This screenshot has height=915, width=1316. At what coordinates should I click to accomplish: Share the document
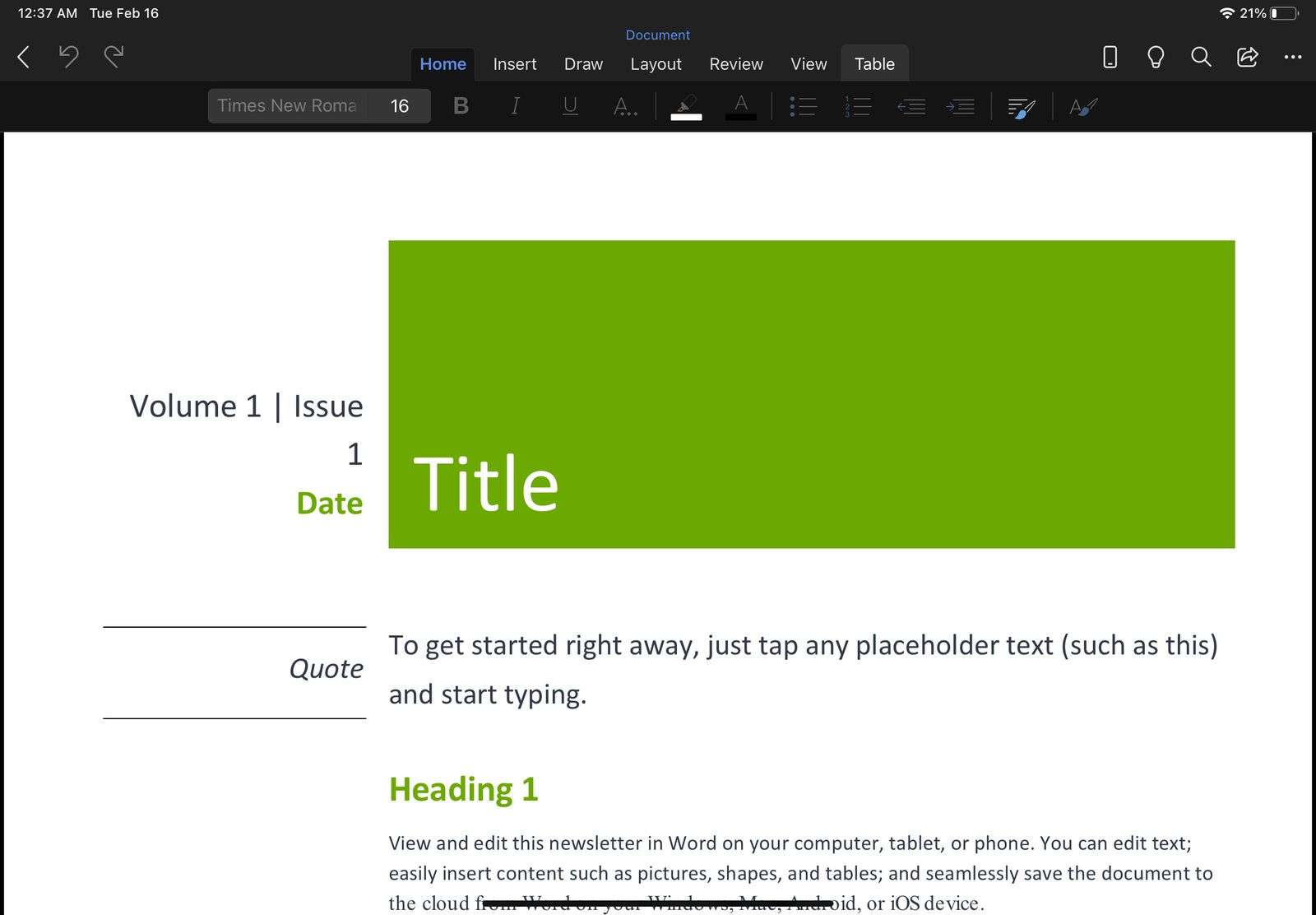coord(1248,58)
